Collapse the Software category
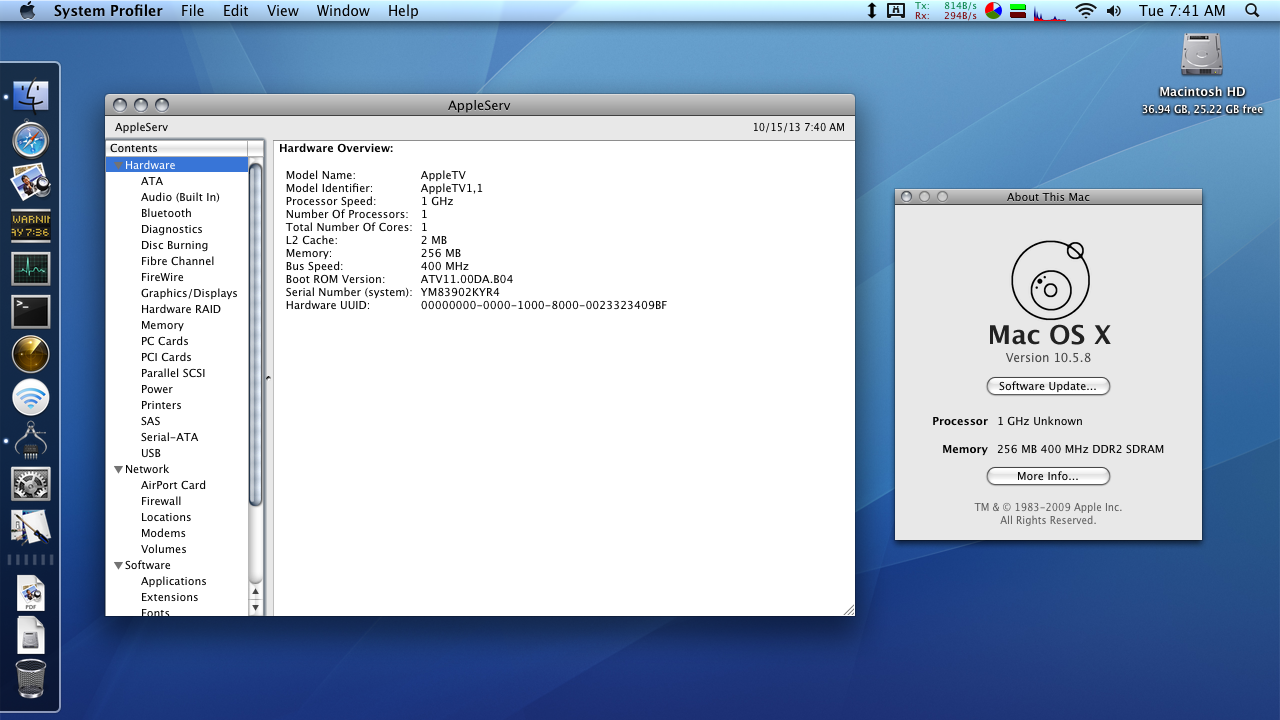The image size is (1280, 720). [118, 565]
